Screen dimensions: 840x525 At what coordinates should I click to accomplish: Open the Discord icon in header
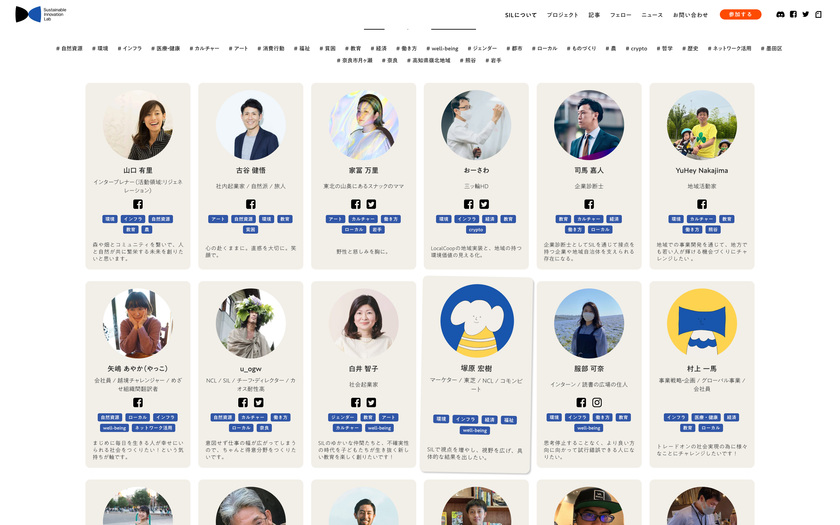pos(780,14)
